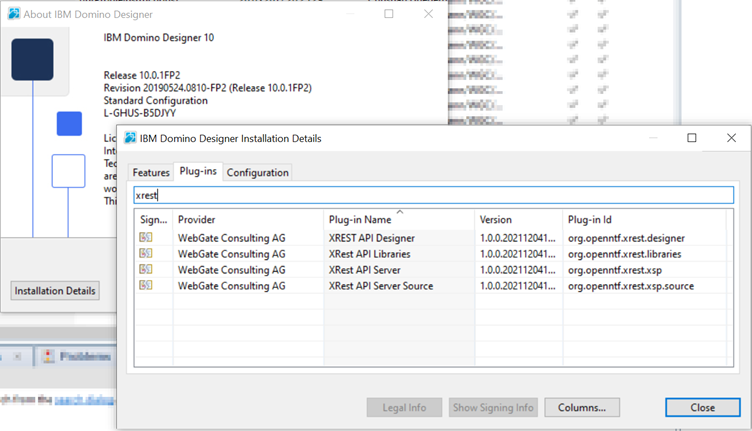Click the Standard Configuration text in About window
The height and width of the screenshot is (431, 752).
[155, 101]
